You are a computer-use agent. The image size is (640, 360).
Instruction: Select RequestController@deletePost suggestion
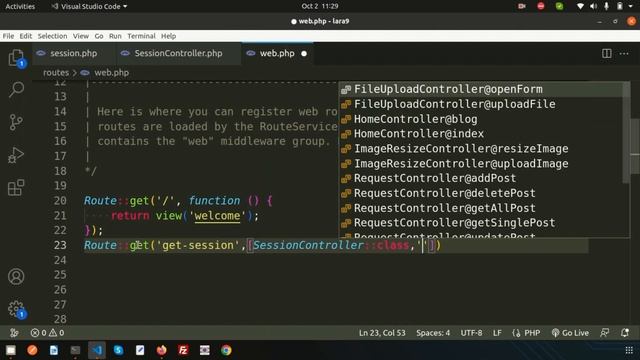click(481, 193)
